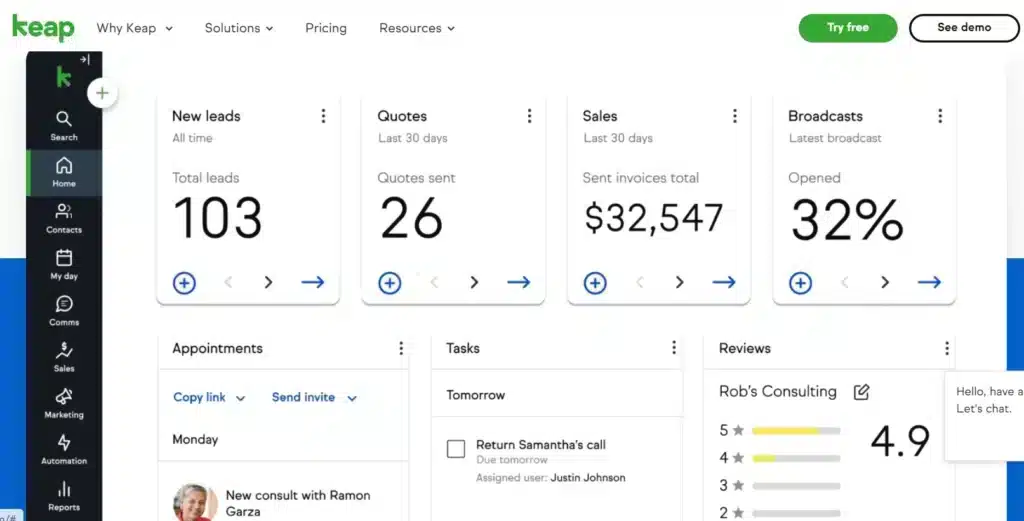The height and width of the screenshot is (521, 1024).
Task: Open Reviews panel options menu
Action: 946,348
